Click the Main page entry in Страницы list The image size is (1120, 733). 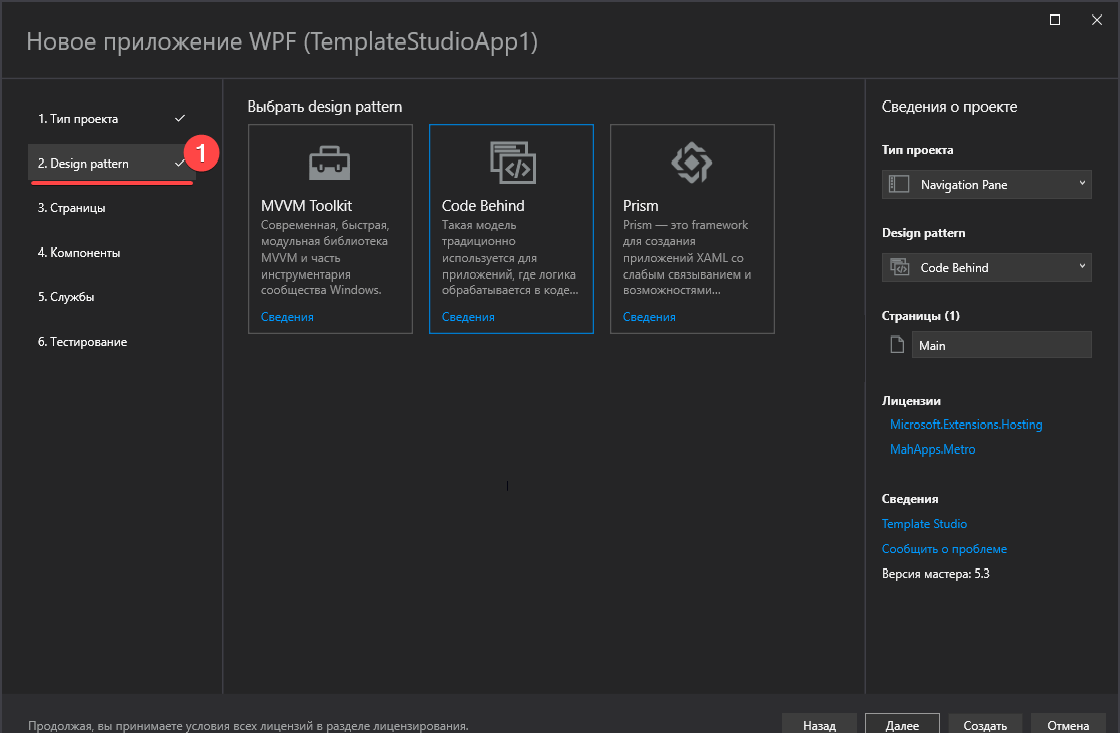(1001, 344)
